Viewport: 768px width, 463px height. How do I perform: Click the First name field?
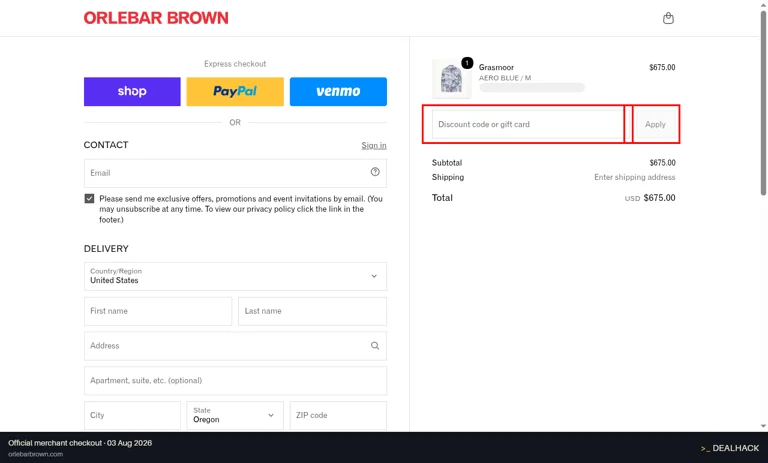pyautogui.click(x=158, y=311)
